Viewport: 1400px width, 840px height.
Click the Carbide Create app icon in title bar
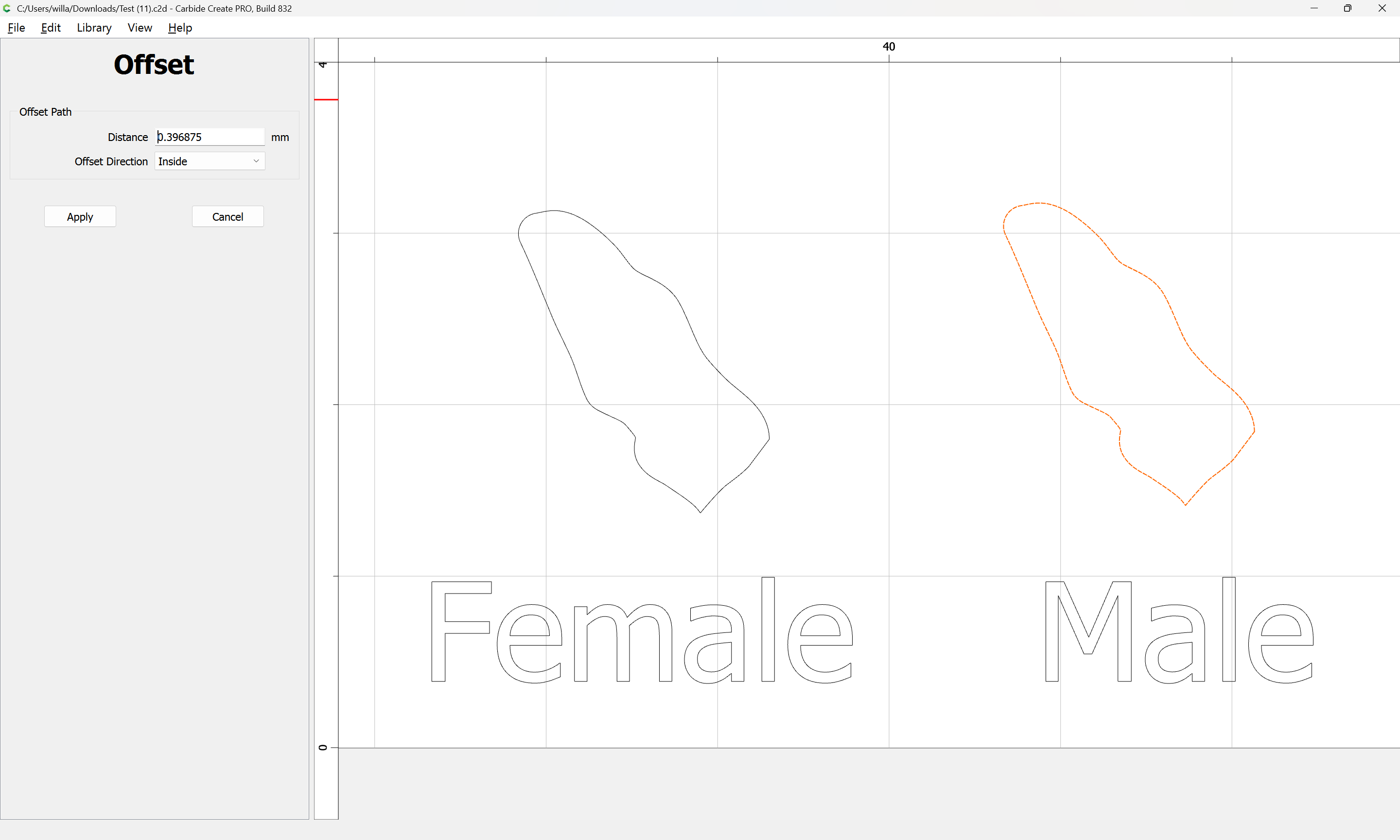point(7,8)
